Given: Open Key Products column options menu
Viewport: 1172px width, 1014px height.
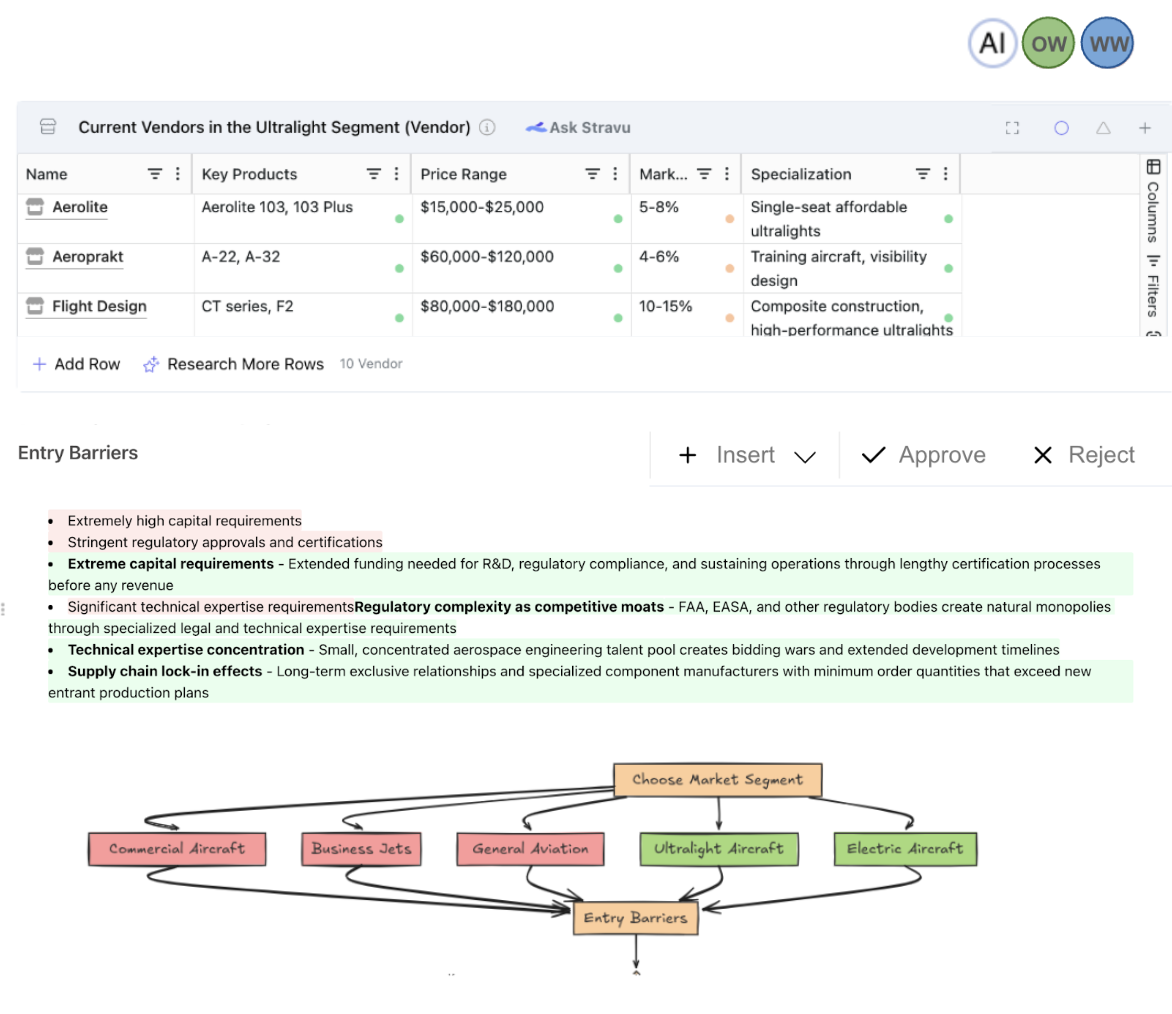Looking at the screenshot, I should coord(396,174).
